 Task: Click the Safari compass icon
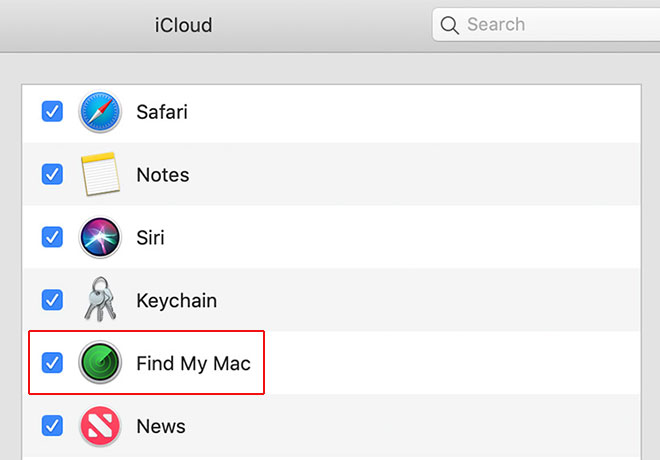[x=100, y=112]
